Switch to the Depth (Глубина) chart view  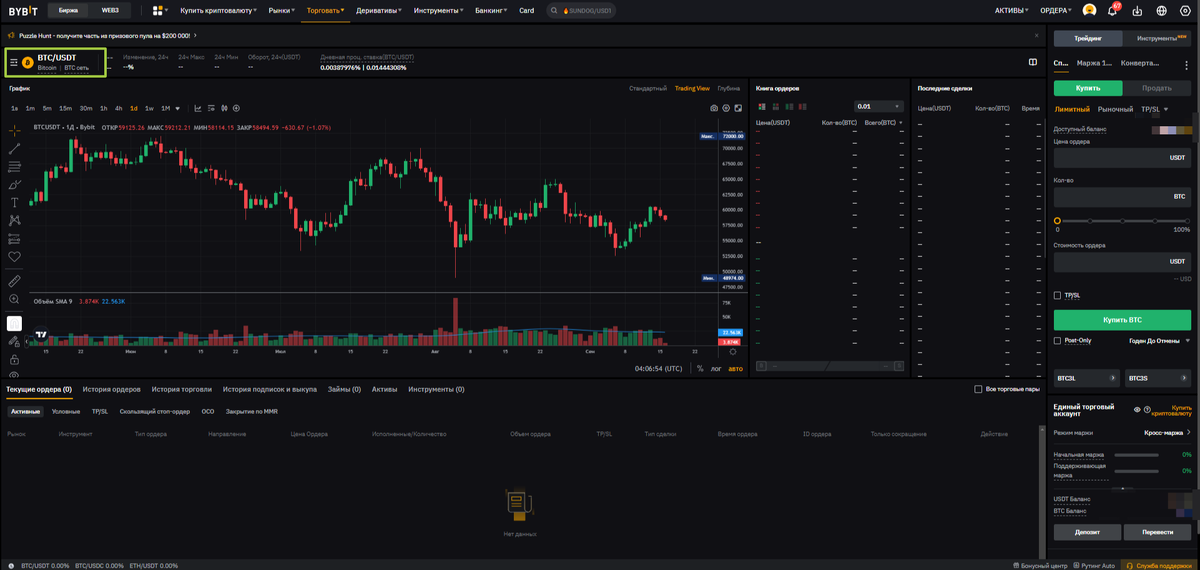click(x=728, y=88)
